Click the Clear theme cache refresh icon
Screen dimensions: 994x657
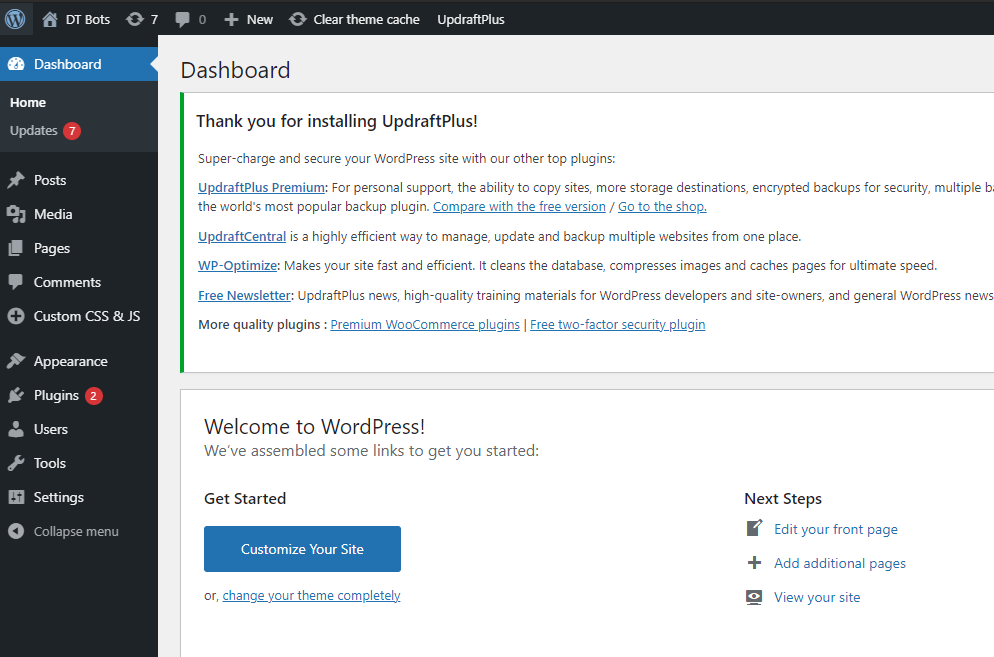click(297, 20)
